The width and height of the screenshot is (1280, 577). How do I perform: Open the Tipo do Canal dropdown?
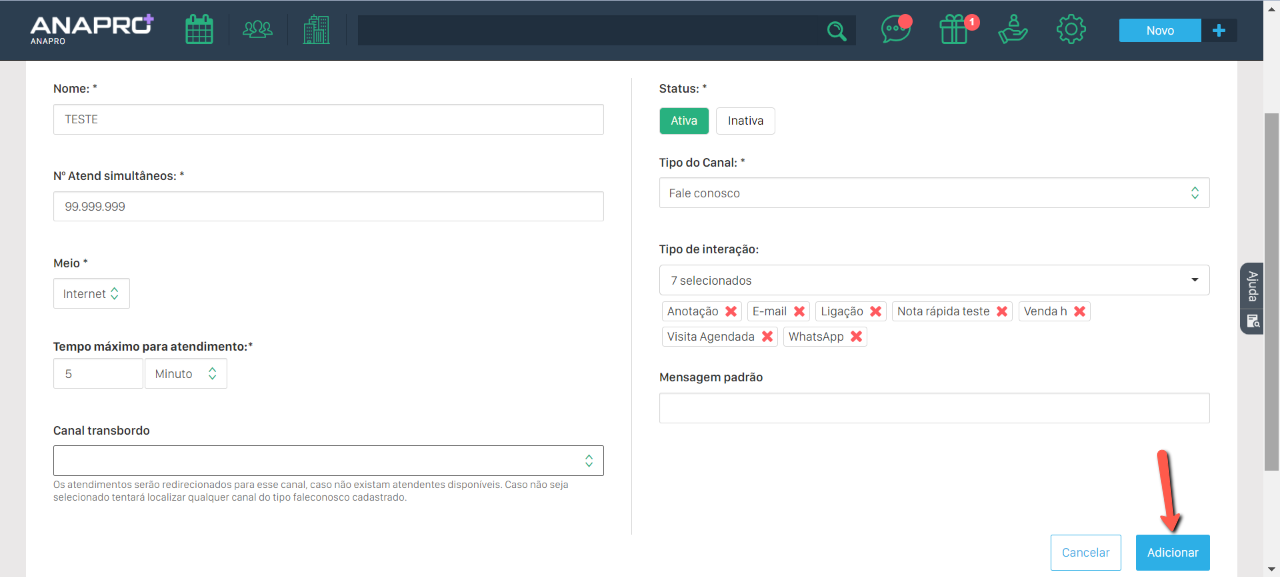coord(933,193)
